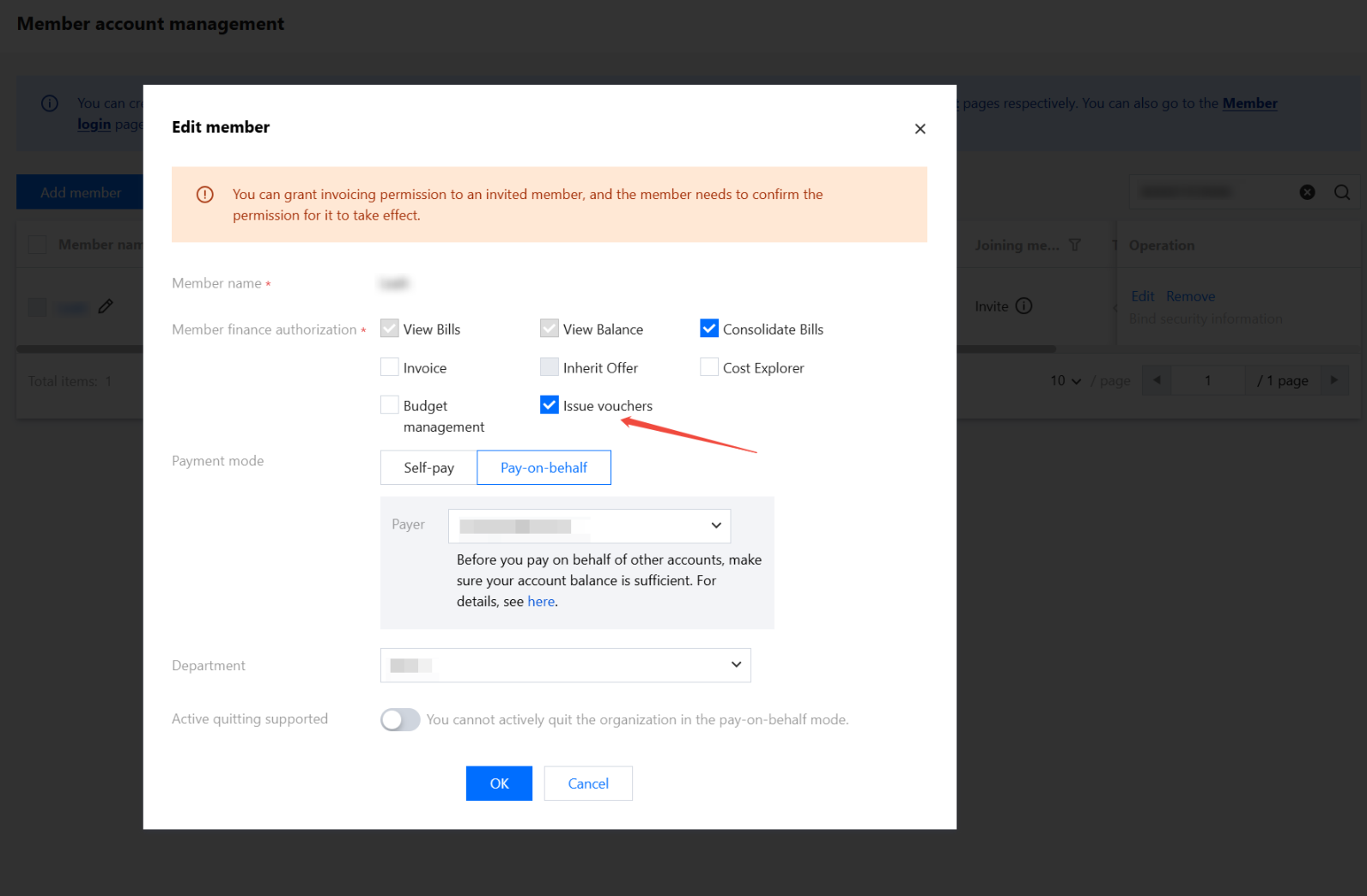Screen dimensions: 1367x896
Task: Click the page number input field
Action: [x=1207, y=380]
